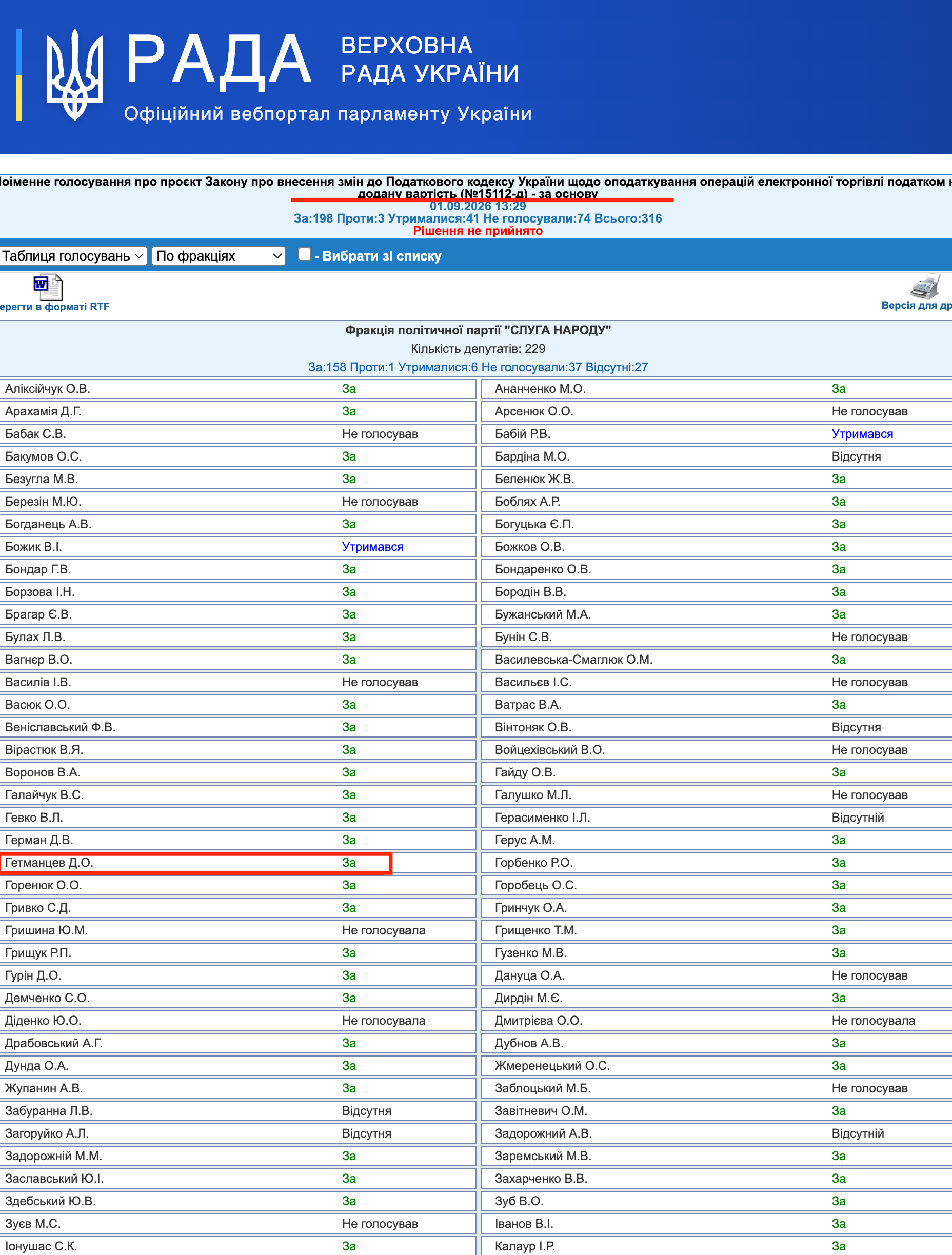
Task: Select deputy name 'Бужанський М.А.'
Action: click(542, 614)
